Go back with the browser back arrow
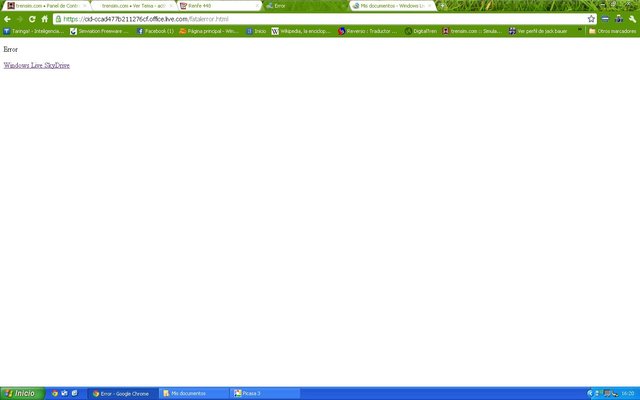The width and height of the screenshot is (640, 400). pyautogui.click(x=7, y=19)
